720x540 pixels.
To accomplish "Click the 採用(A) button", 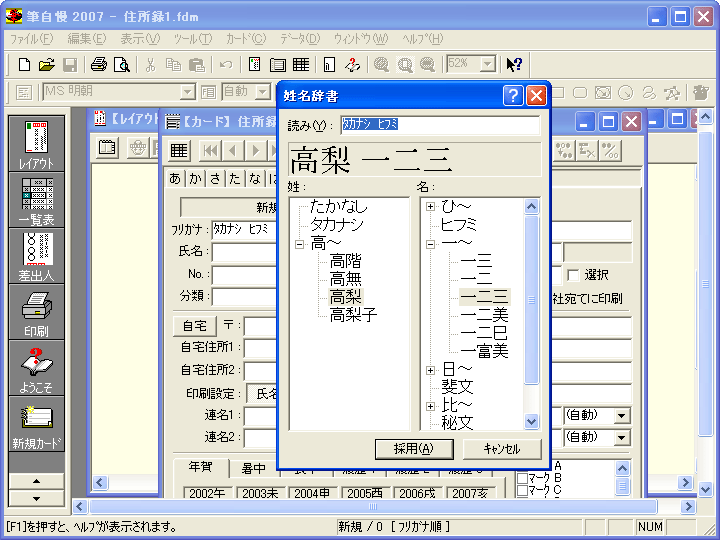I will click(x=414, y=449).
